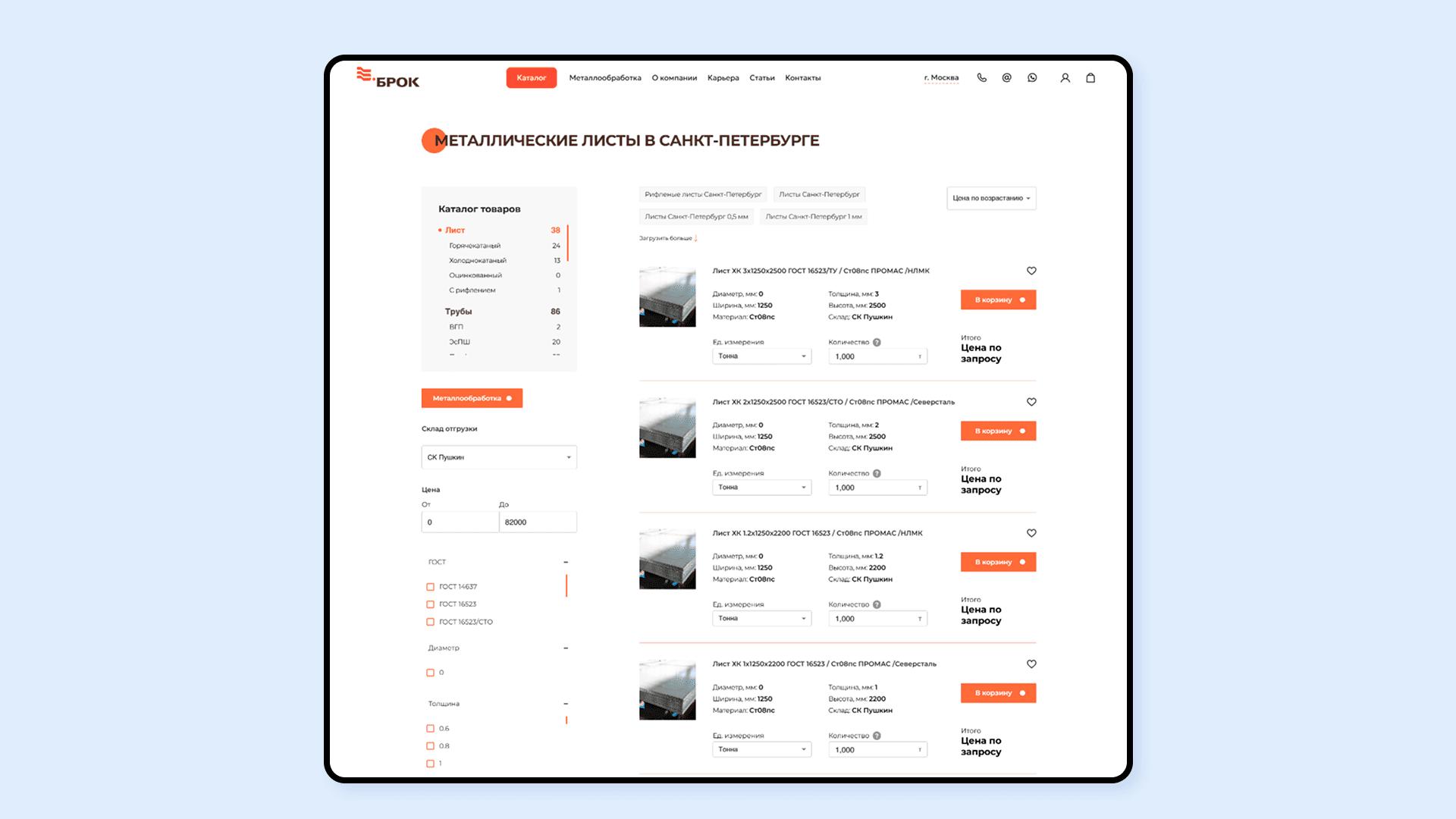Viewport: 1456px width, 819px height.
Task: Click the orange Каталог button
Action: [531, 77]
